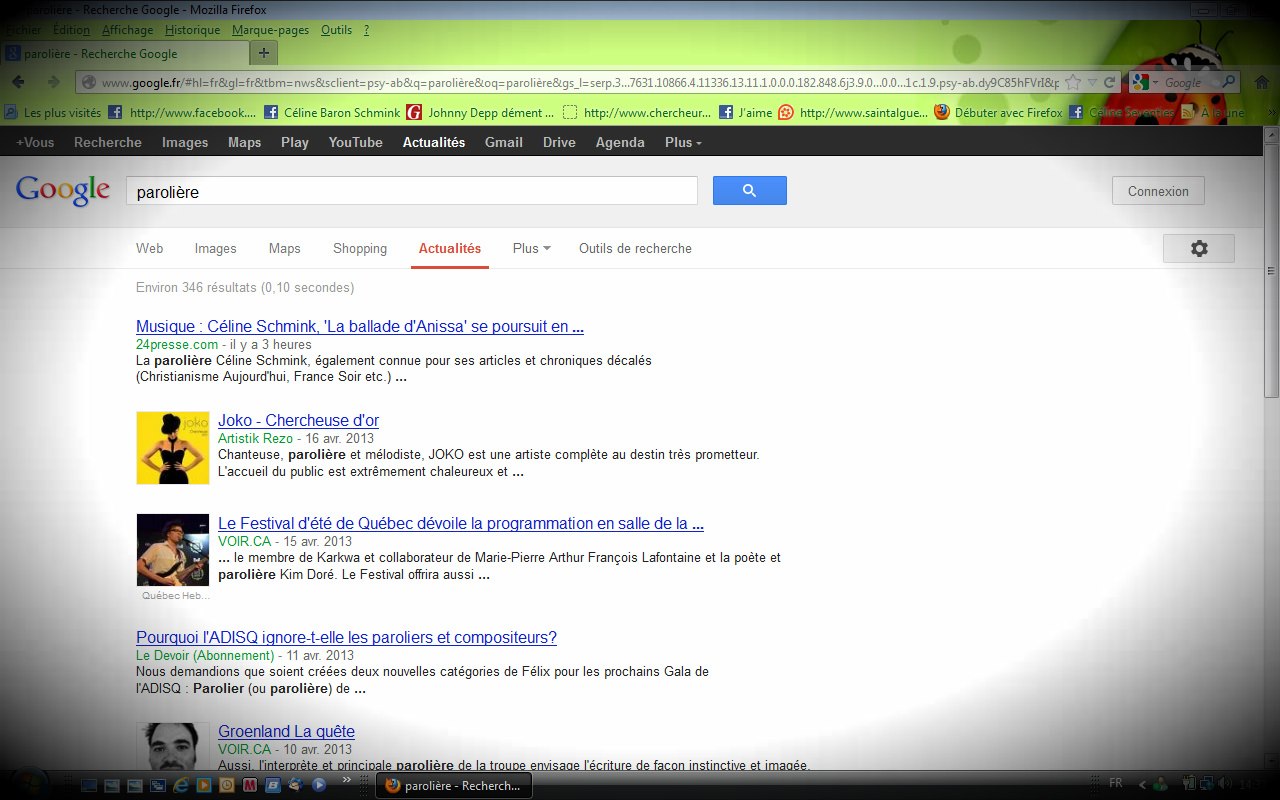This screenshot has width=1280, height=800.
Task: Select the Shopping search tab
Action: [359, 249]
